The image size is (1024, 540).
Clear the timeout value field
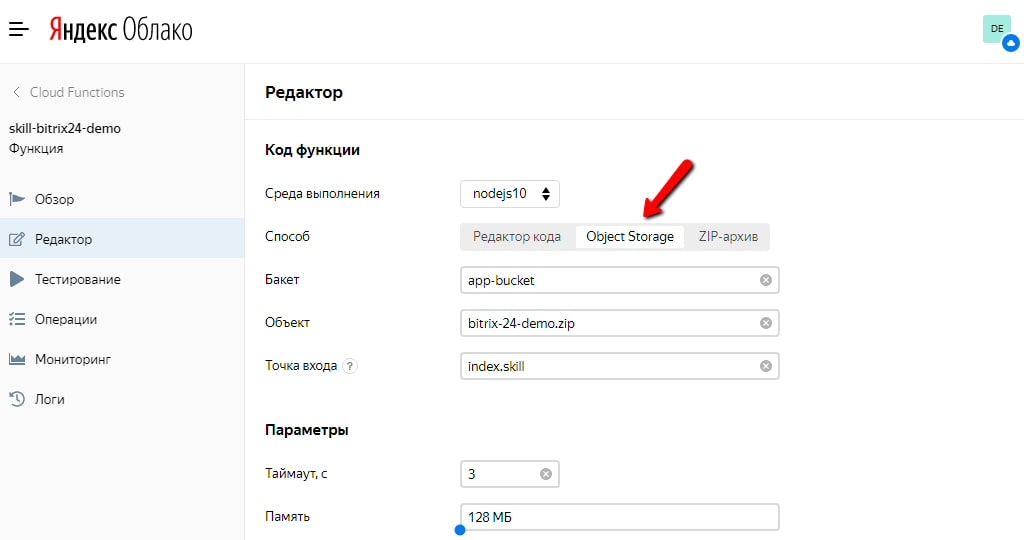(x=546, y=474)
